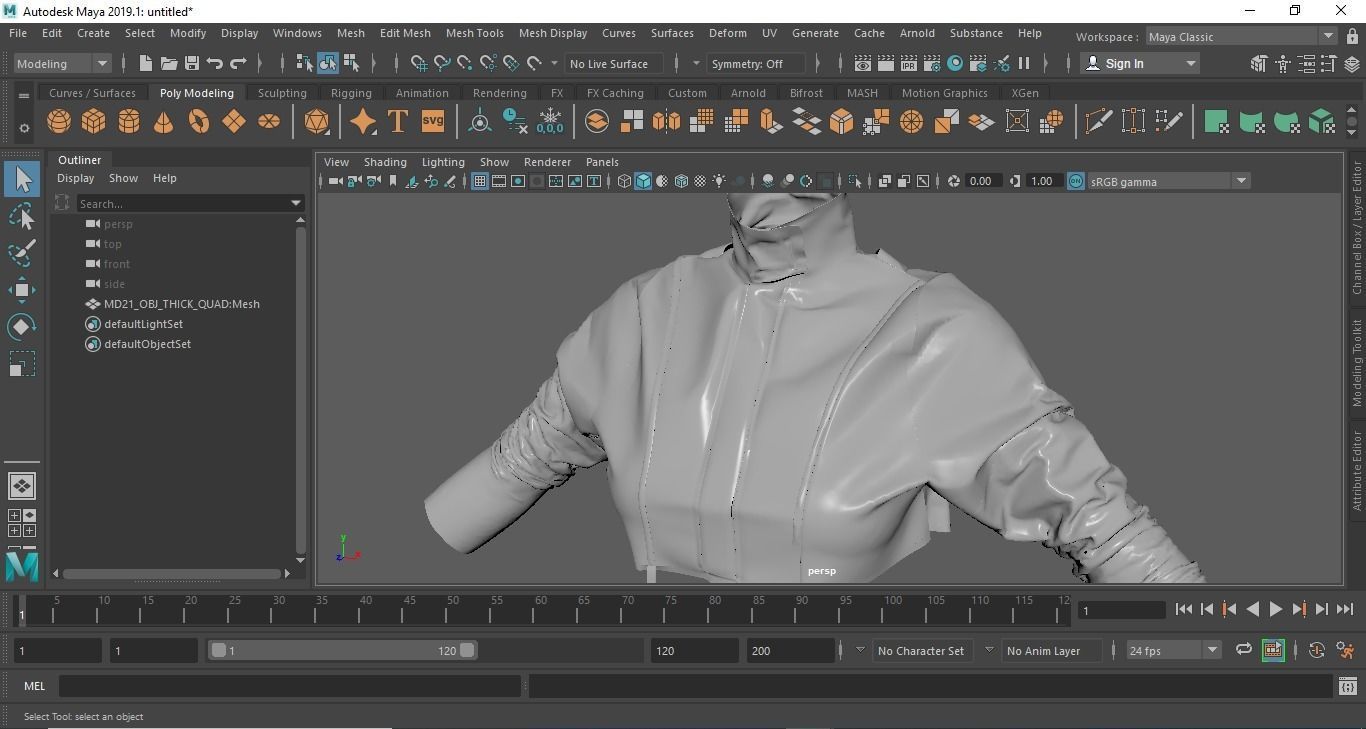Click the single-pane layout icon in the toolbox
The image size is (1366, 729).
(22, 486)
